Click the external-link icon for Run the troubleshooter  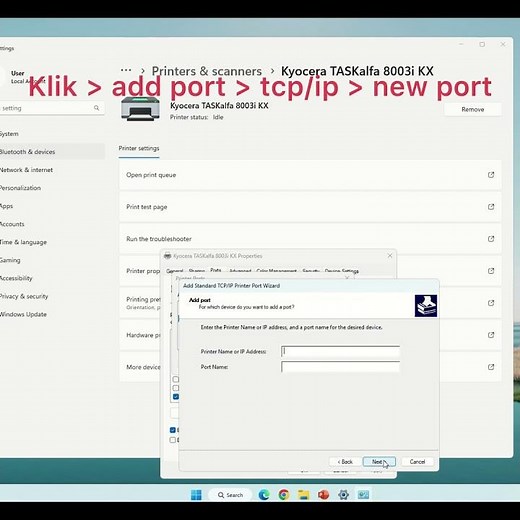(x=491, y=239)
